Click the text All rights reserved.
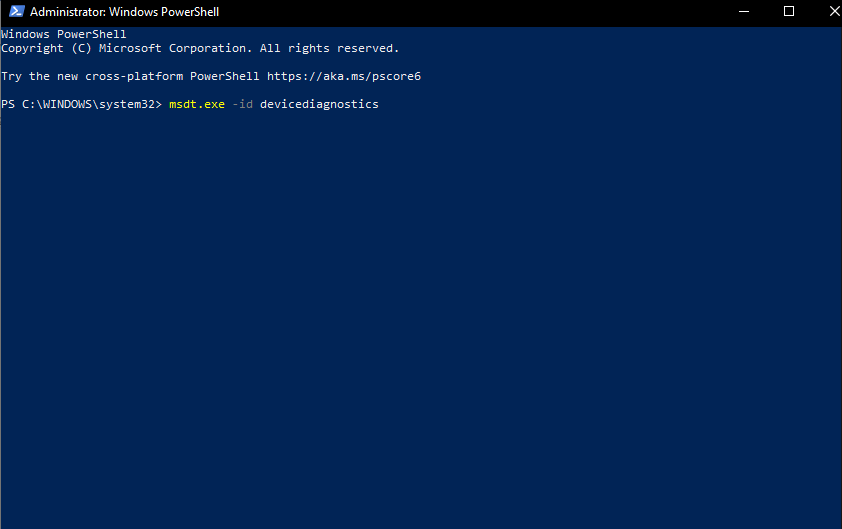 (330, 48)
